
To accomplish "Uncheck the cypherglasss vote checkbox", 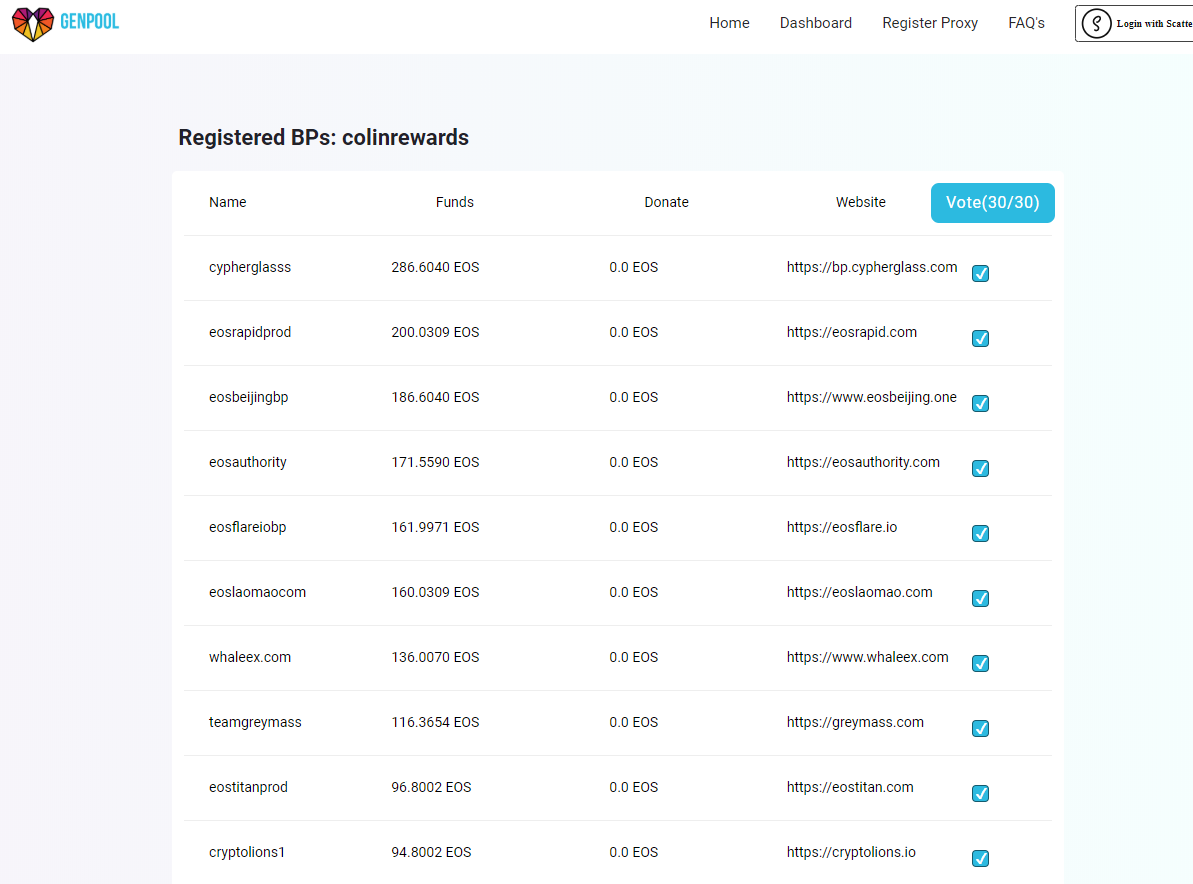I will pyautogui.click(x=980, y=274).
